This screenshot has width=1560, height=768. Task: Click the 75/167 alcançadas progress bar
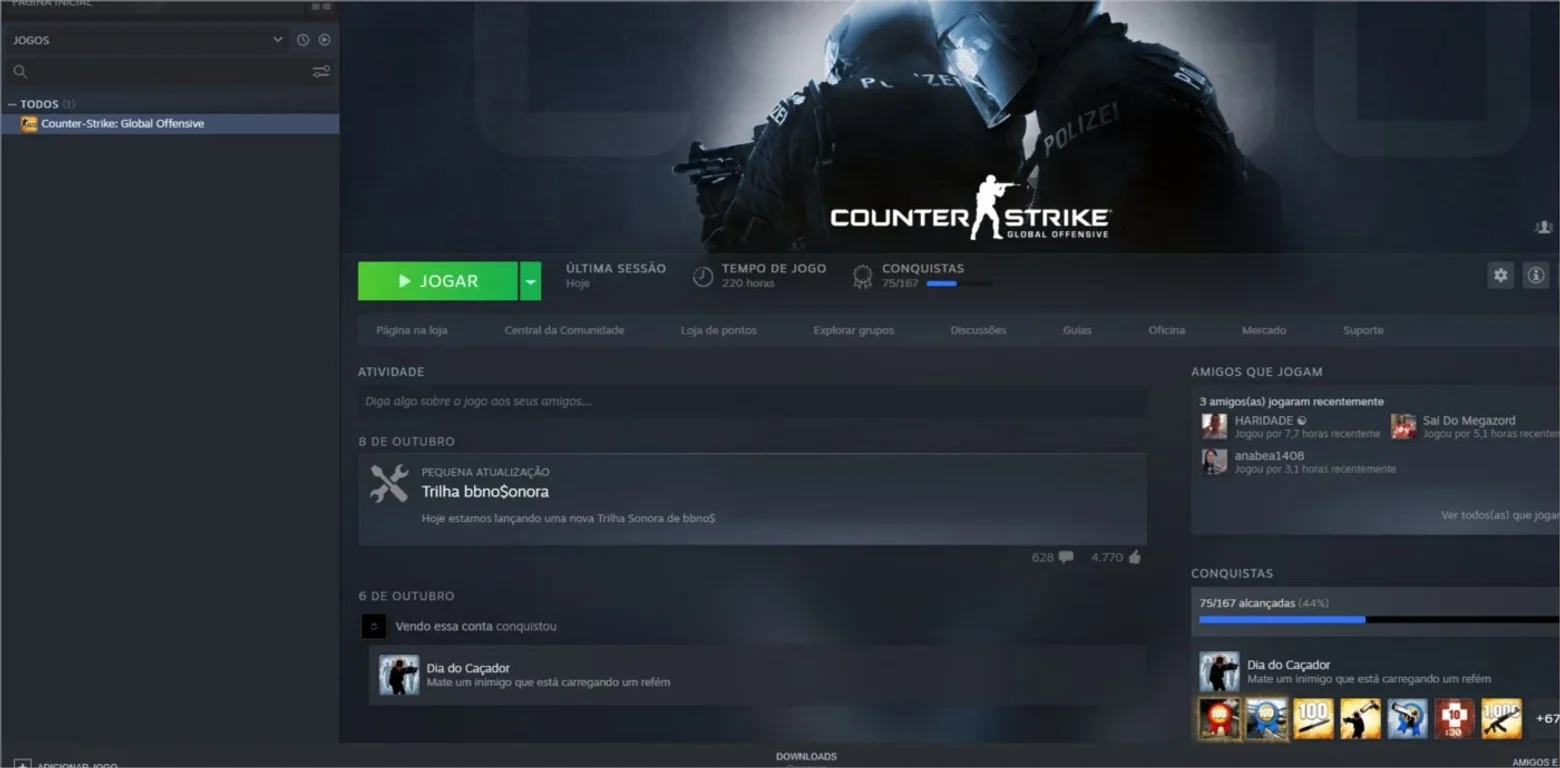tap(1379, 620)
